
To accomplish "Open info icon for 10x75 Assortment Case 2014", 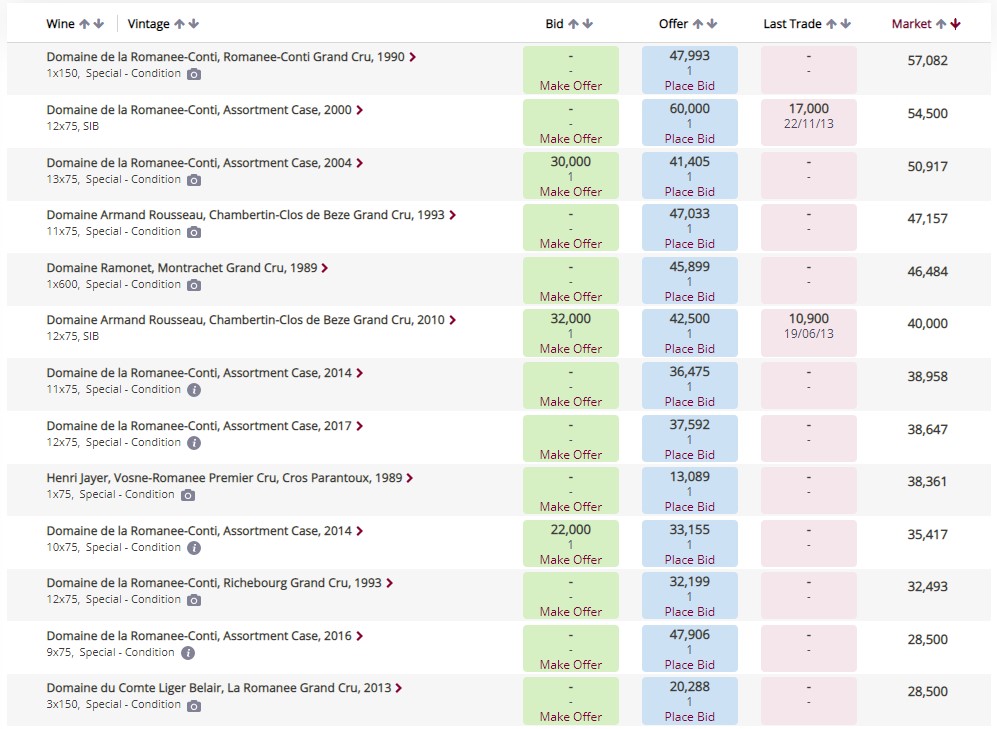I will click(194, 548).
